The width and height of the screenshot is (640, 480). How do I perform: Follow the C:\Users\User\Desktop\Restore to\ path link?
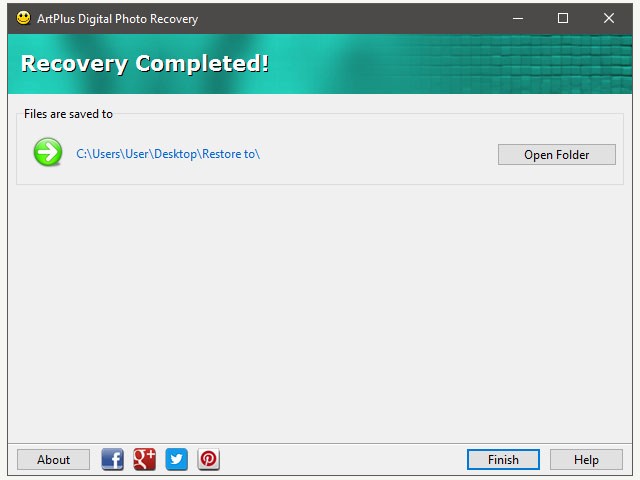[168, 154]
